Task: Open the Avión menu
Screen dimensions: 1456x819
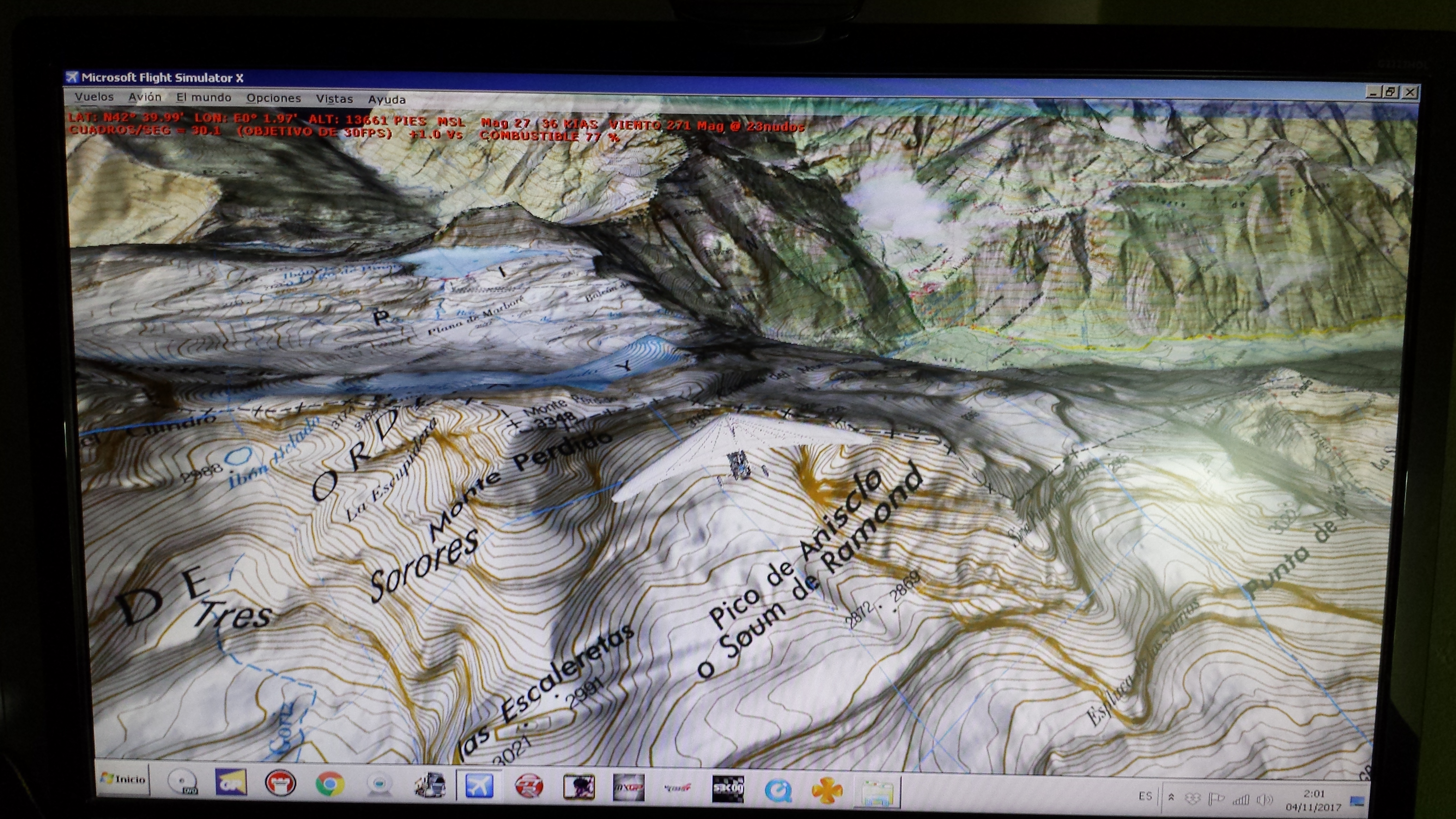Action: pos(145,97)
